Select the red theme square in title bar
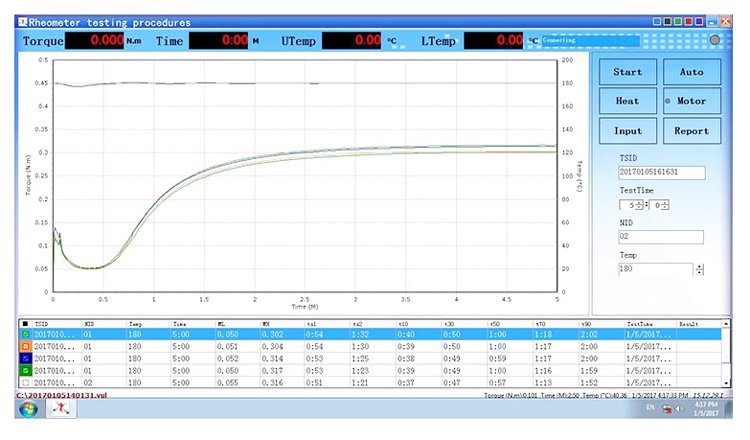Viewport: 750px width, 440px height. pos(688,22)
